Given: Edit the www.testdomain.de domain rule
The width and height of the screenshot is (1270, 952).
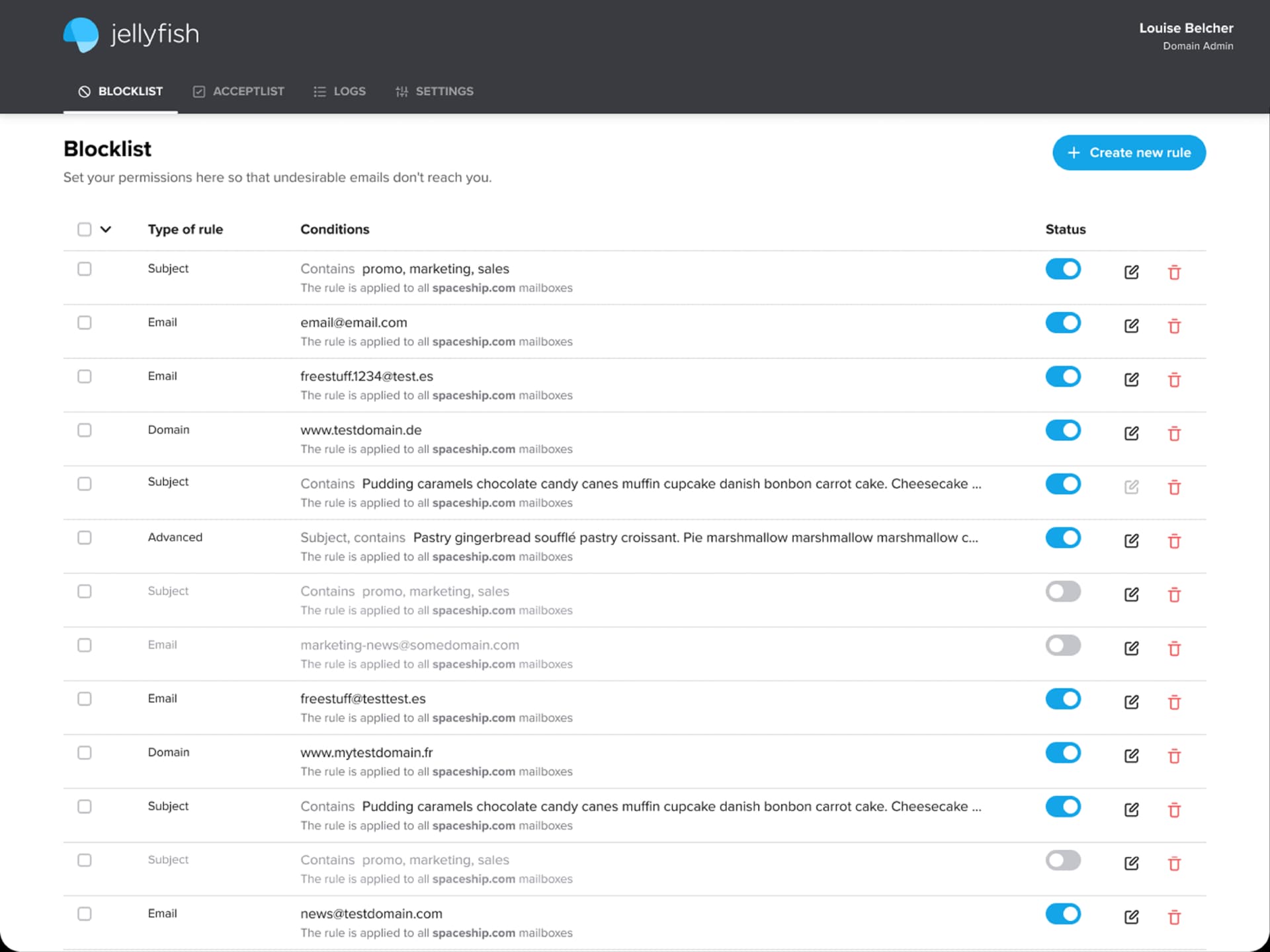Looking at the screenshot, I should (1131, 433).
